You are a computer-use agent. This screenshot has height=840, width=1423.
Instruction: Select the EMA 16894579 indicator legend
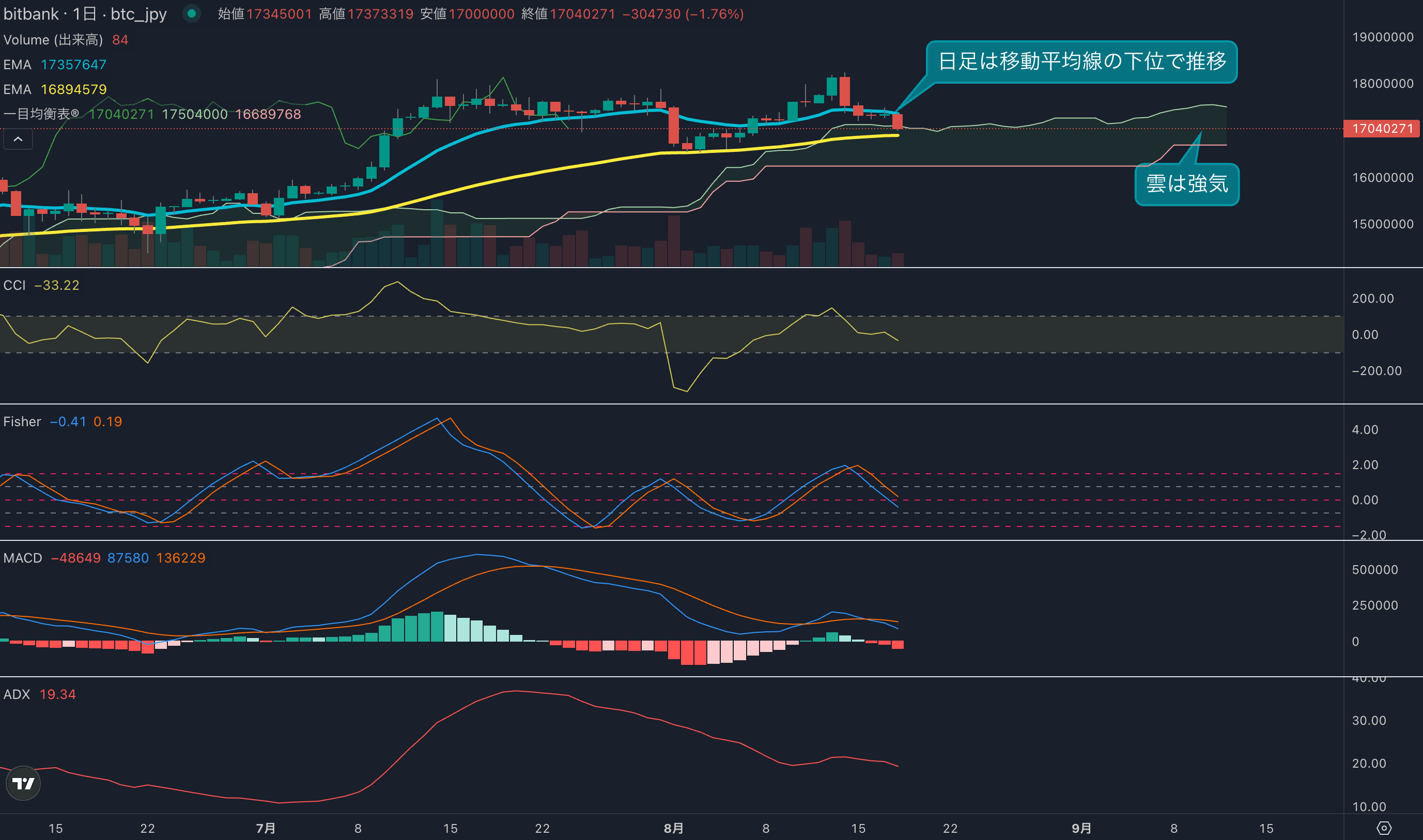(55, 89)
